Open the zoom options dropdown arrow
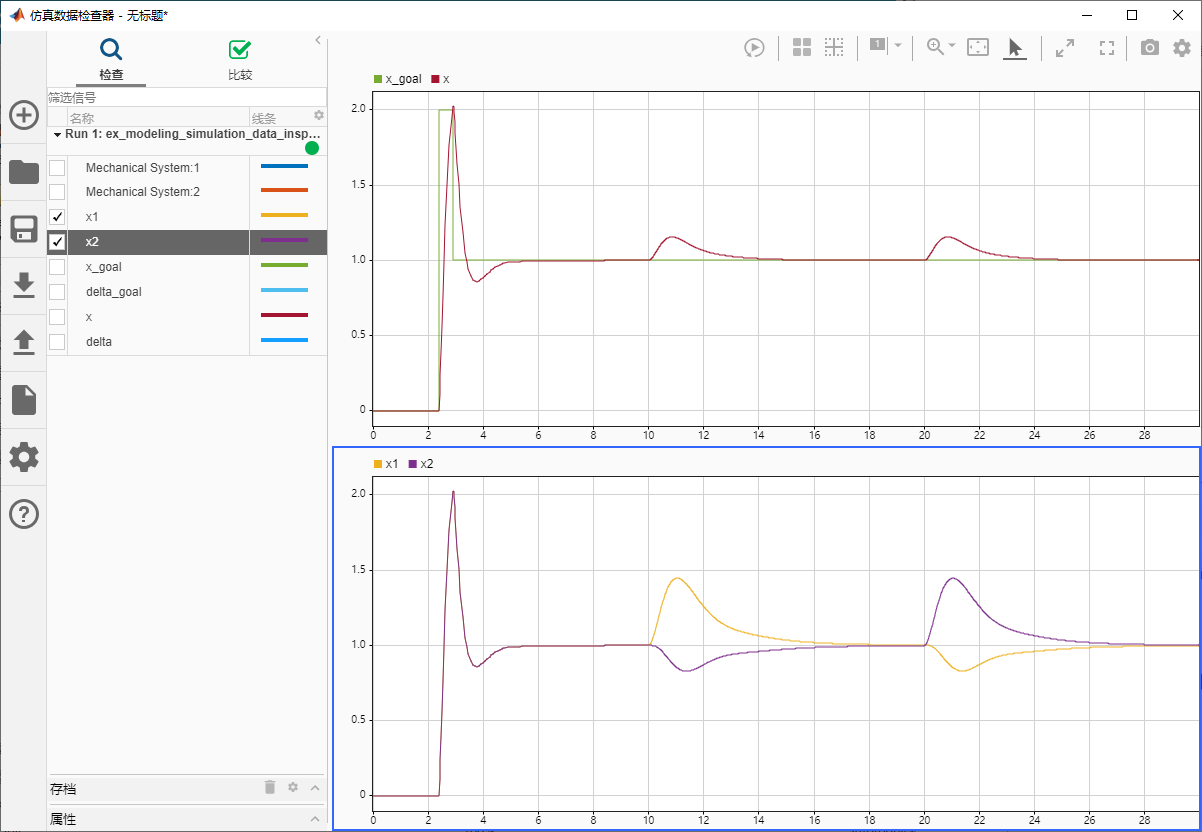The height and width of the screenshot is (832, 1202). click(x=952, y=46)
